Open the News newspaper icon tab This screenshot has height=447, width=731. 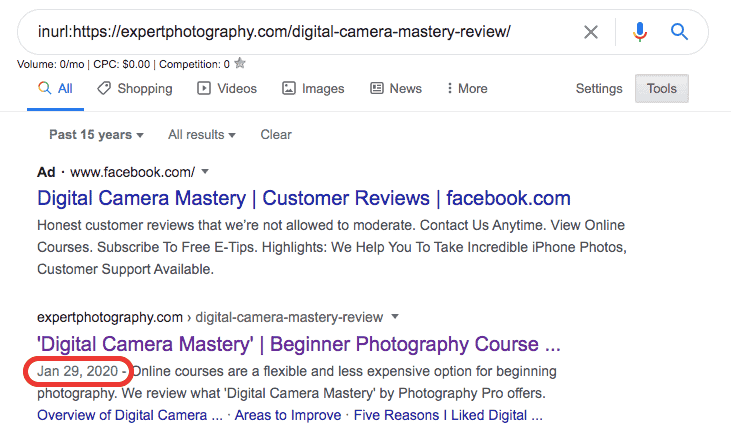click(396, 89)
